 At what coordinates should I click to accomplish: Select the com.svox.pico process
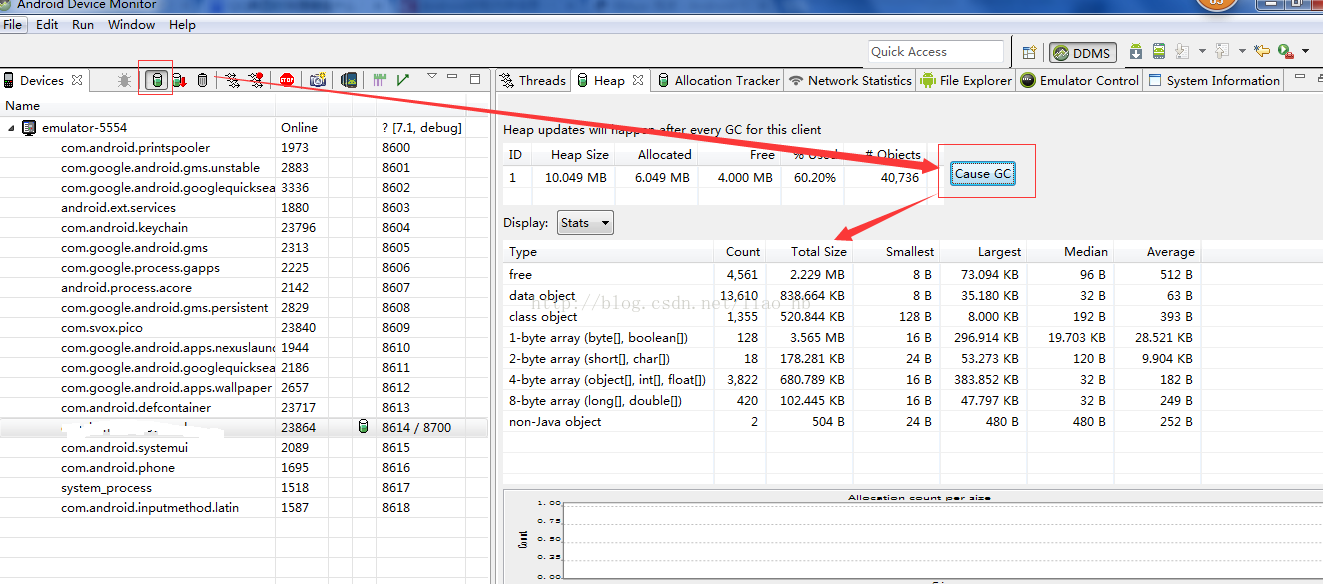click(x=244, y=328)
